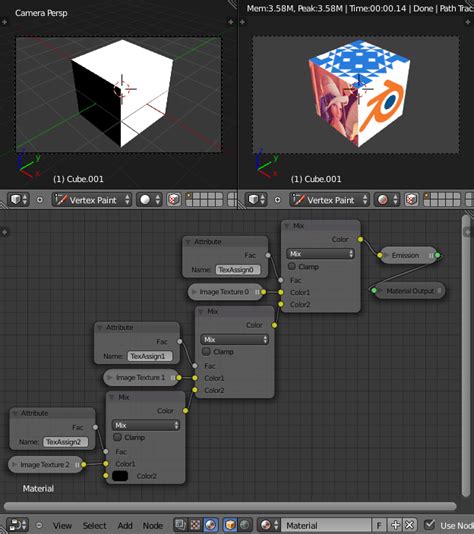Toggle fake user F button for Material
The image size is (474, 534).
379,525
